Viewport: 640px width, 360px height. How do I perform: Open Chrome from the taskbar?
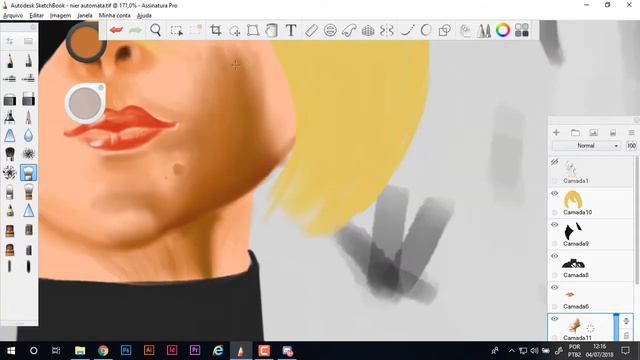point(103,351)
